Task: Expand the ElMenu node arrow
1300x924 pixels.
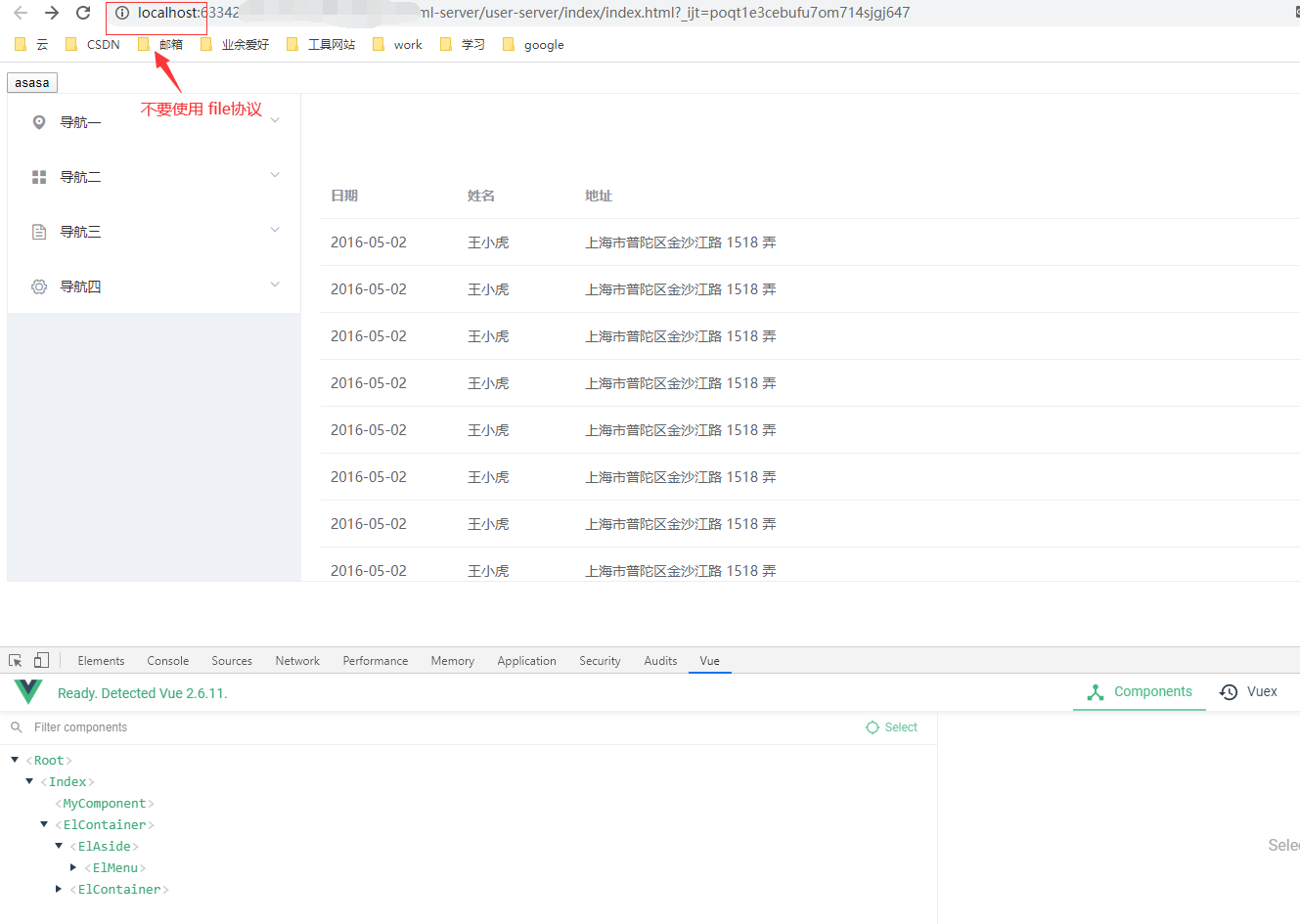Action: click(x=73, y=867)
